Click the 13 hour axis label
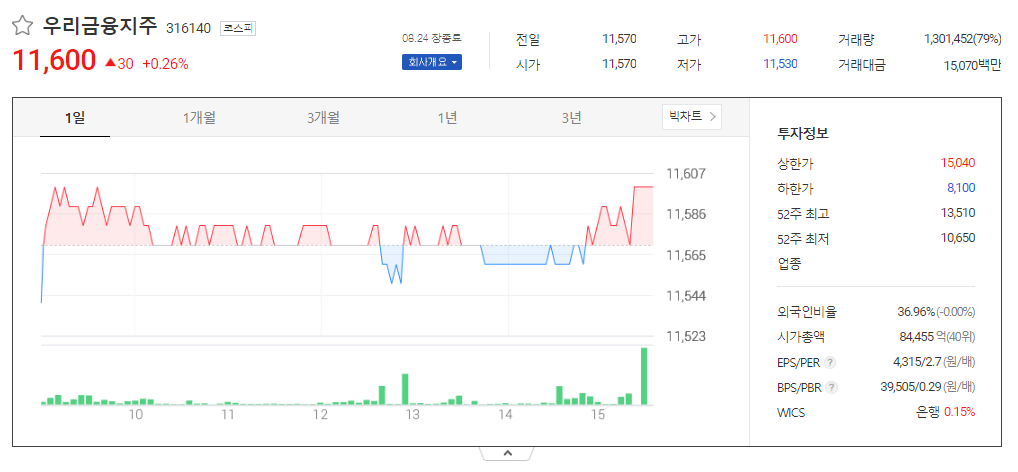Image resolution: width=1018 pixels, height=472 pixels. point(412,414)
